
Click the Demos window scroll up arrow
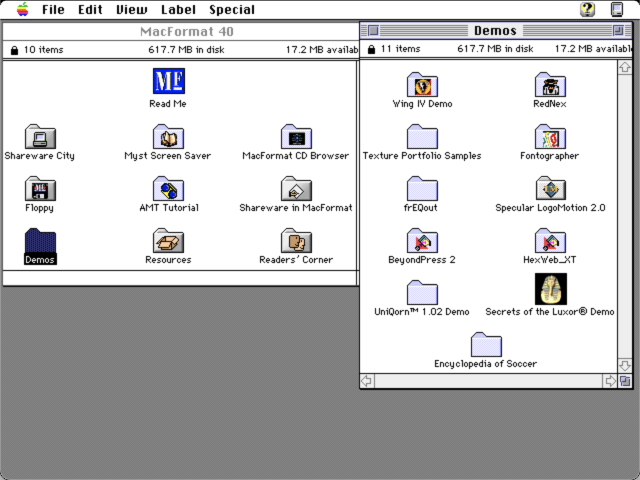tap(625, 67)
